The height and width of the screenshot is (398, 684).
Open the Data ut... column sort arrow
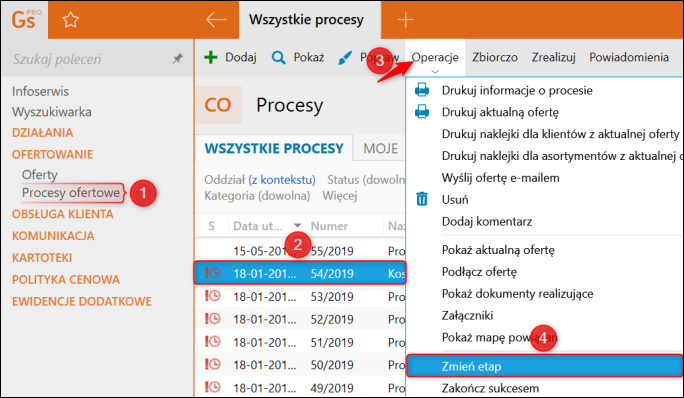point(298,226)
